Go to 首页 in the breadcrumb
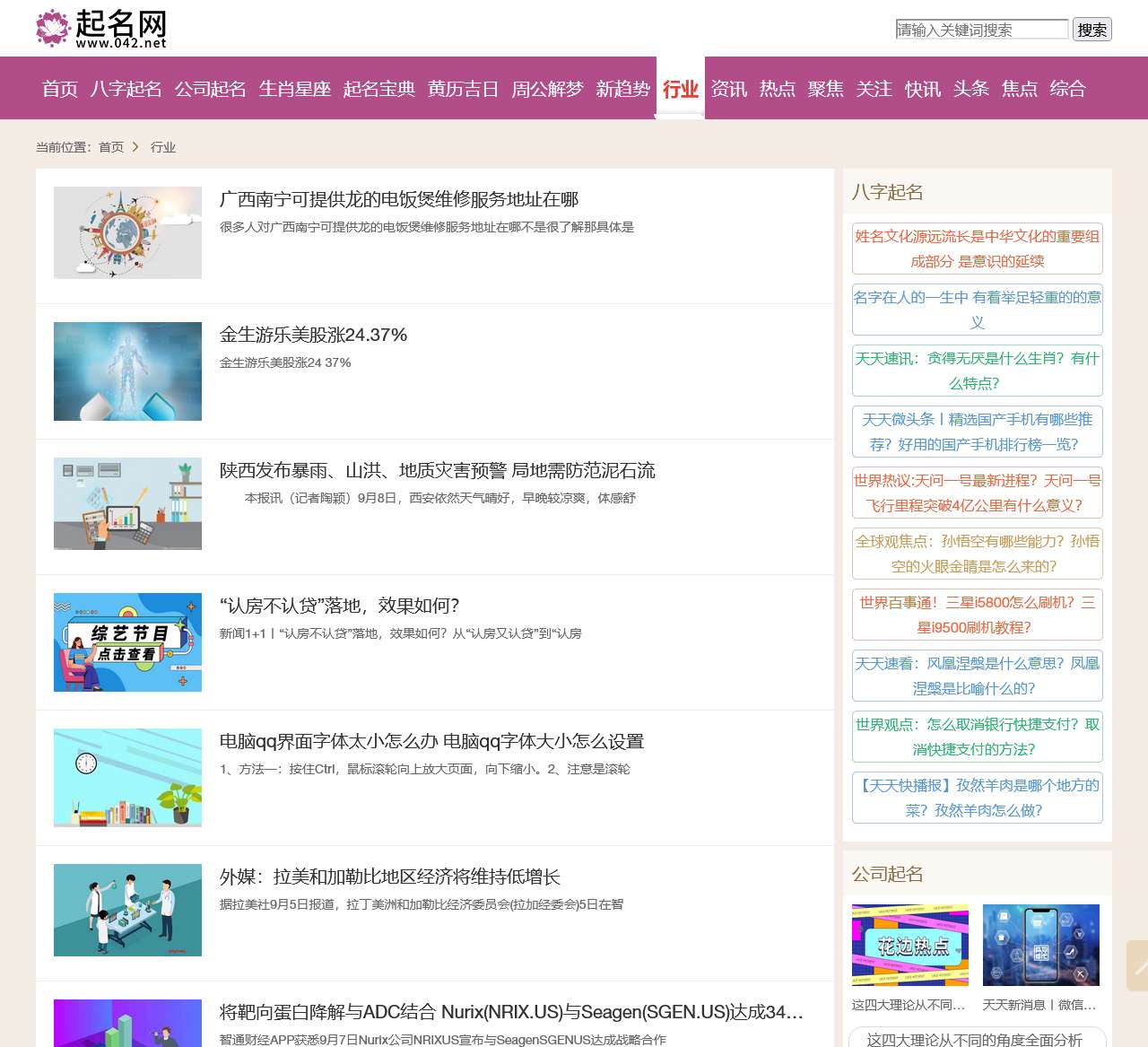 point(111,147)
